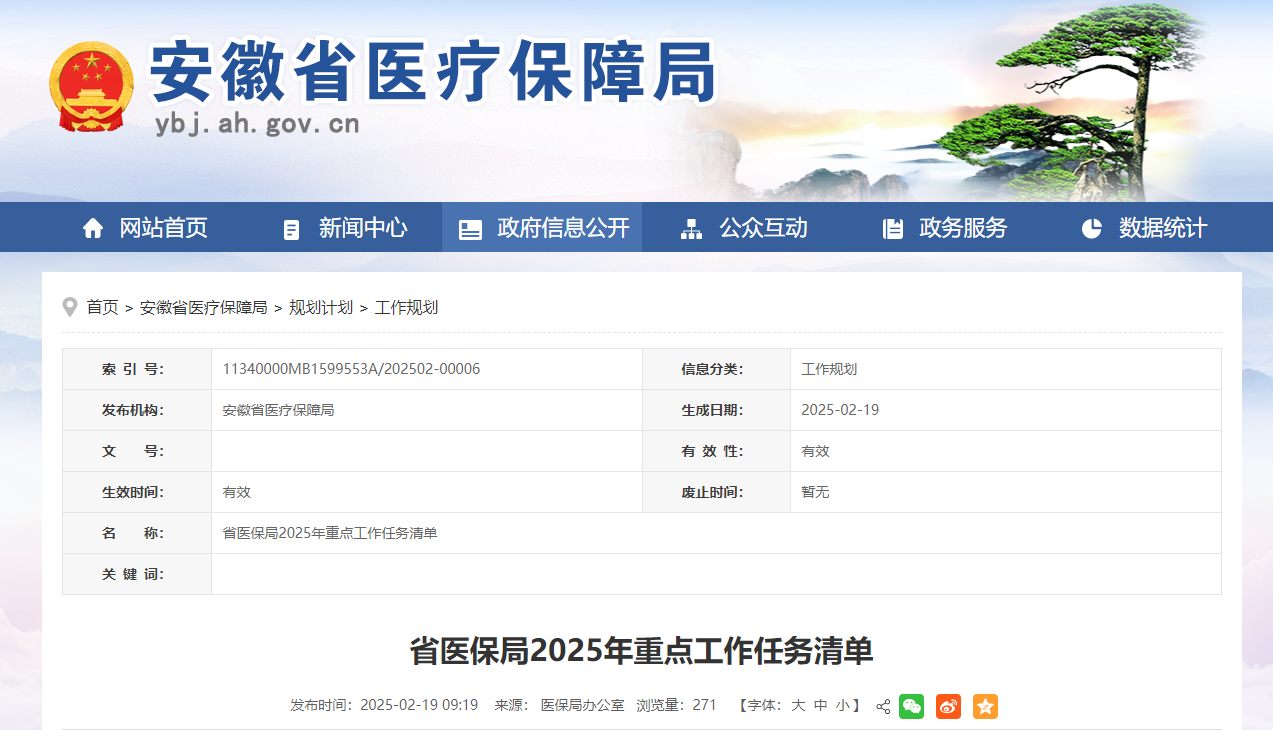The height and width of the screenshot is (730, 1273).
Task: Open the 公众互动 menu item
Action: tap(763, 228)
